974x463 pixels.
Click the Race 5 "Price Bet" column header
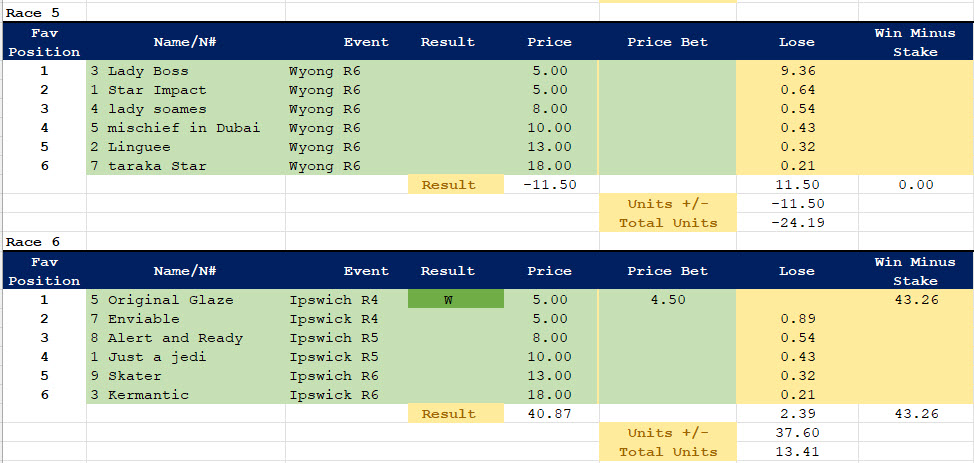click(x=667, y=42)
